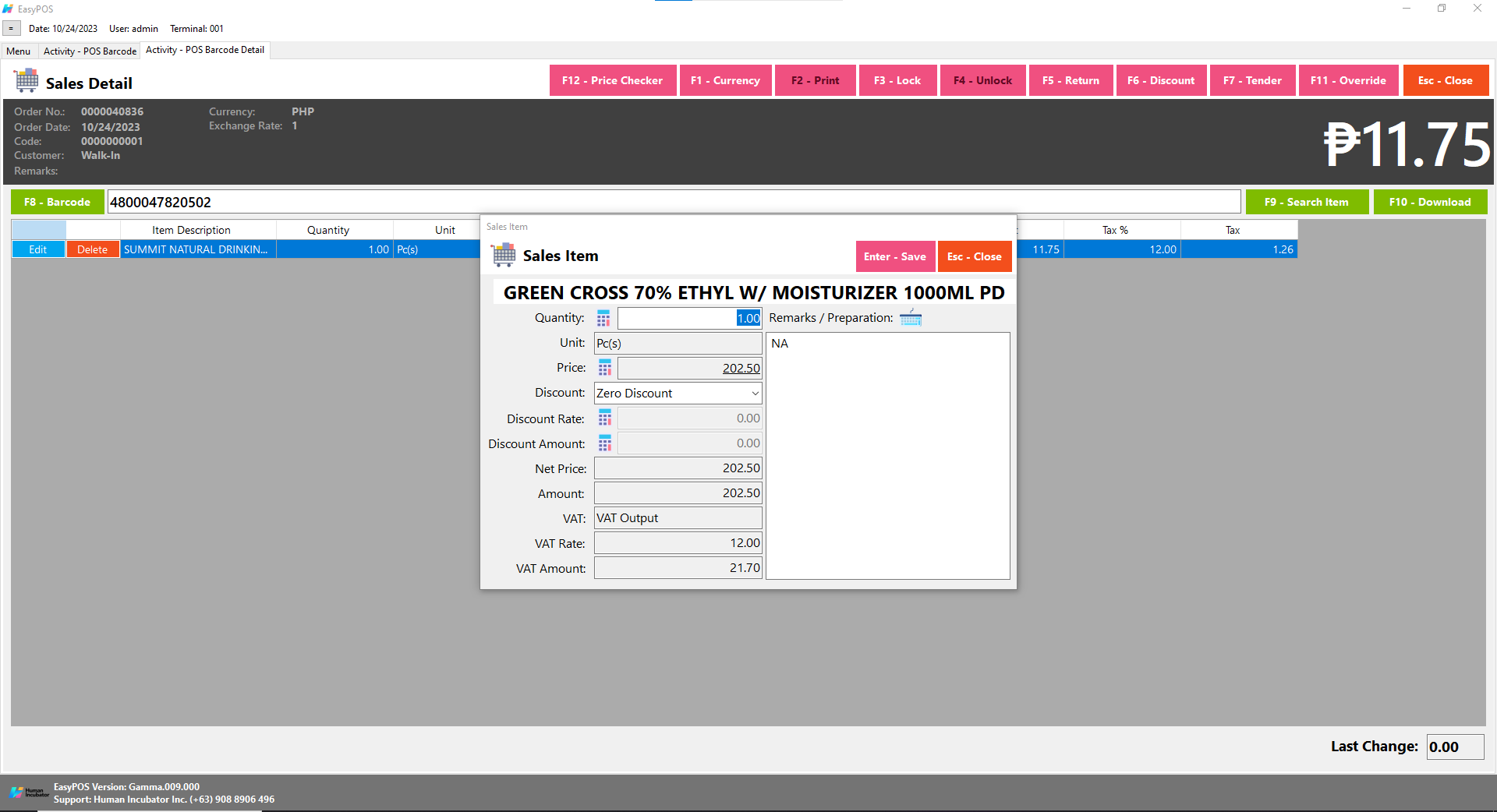Click the Unit field Pc(s)
The width and height of the screenshot is (1497, 812).
678,343
